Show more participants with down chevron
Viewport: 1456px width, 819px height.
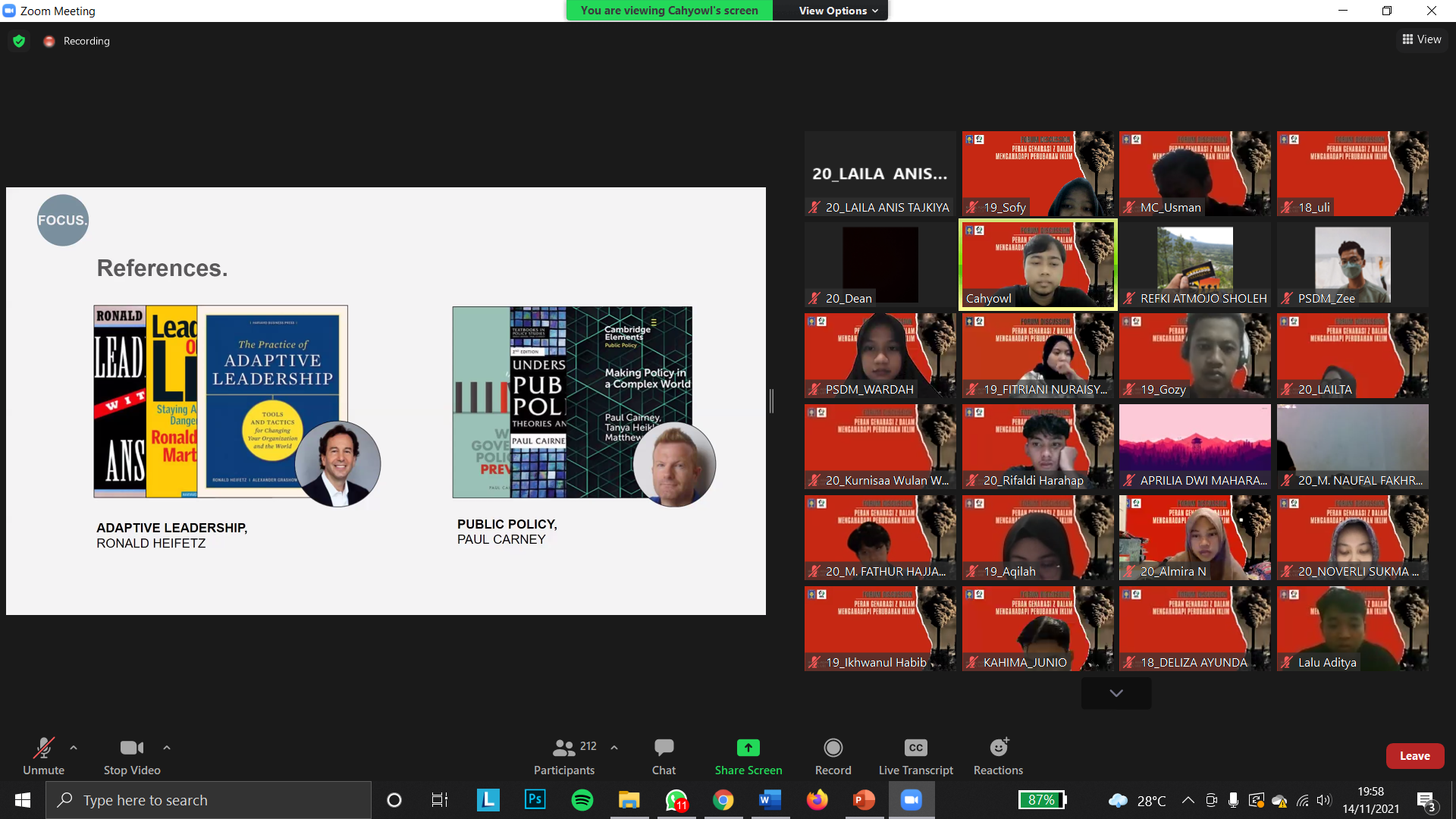(1116, 693)
